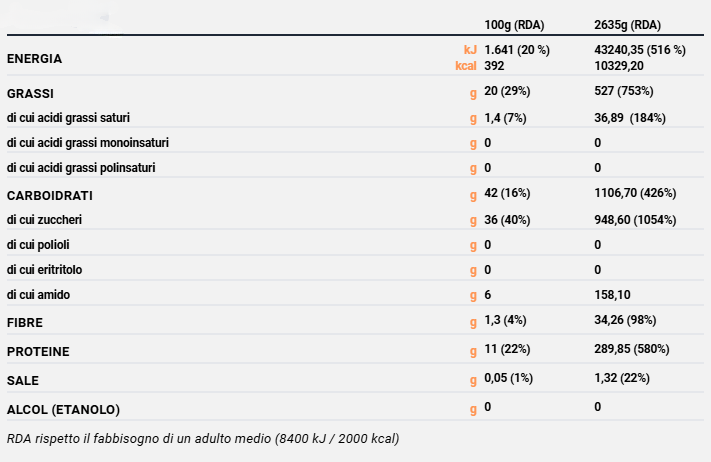
Task: Click the PROTEINE row heading
Action: [x=35, y=352]
